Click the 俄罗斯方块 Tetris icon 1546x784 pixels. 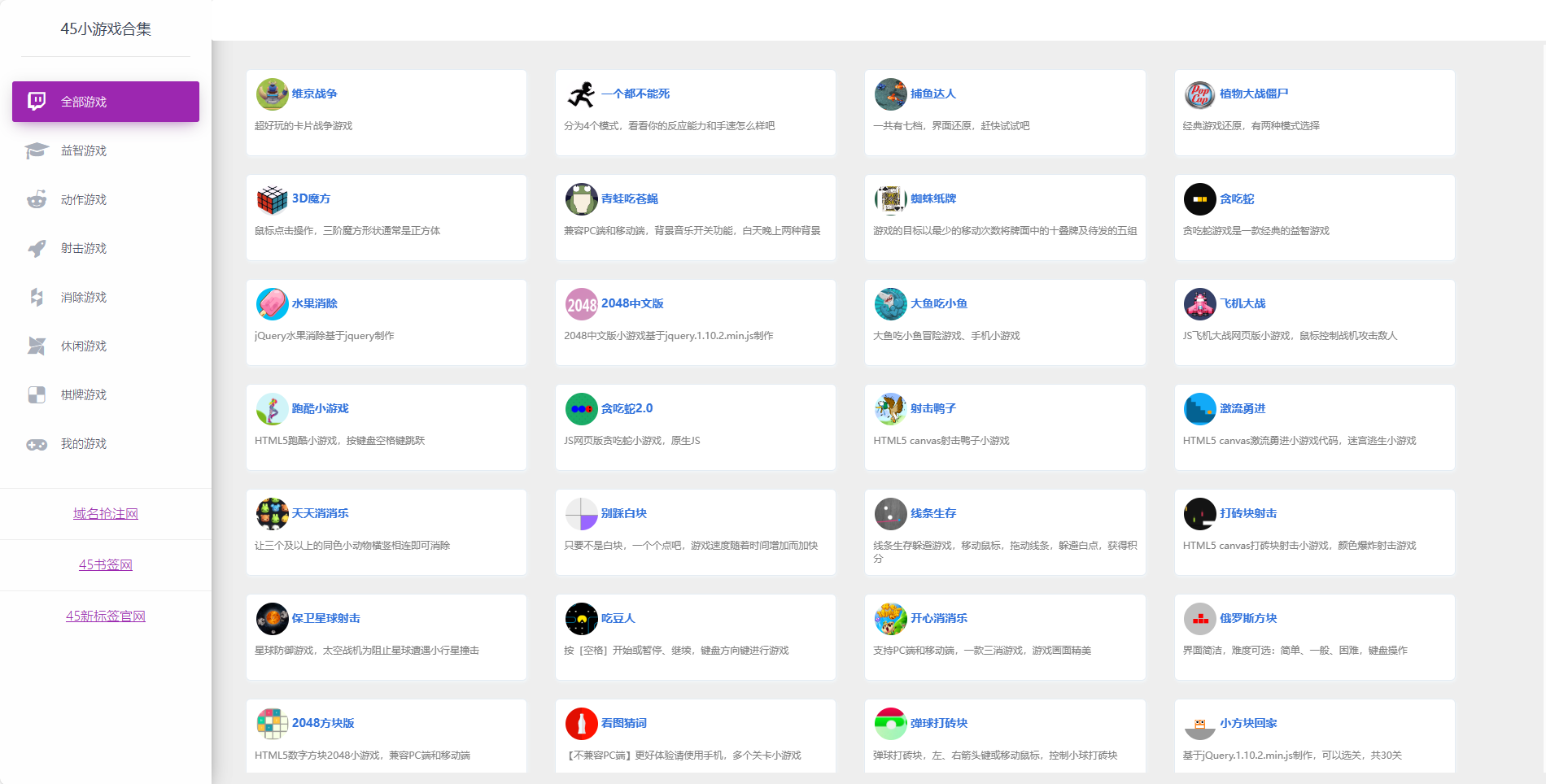1199,619
